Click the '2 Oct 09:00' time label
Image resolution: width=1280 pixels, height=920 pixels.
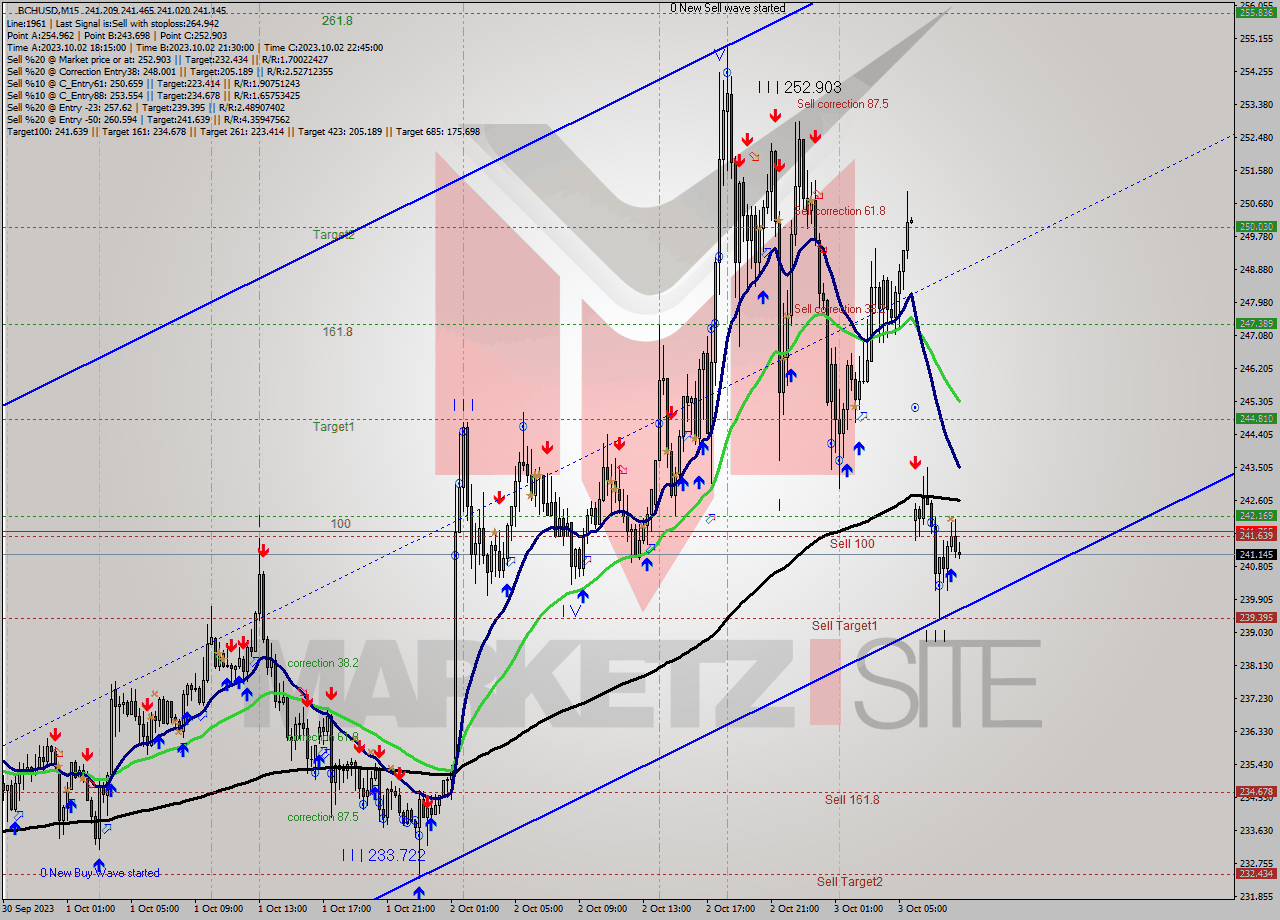[x=604, y=909]
